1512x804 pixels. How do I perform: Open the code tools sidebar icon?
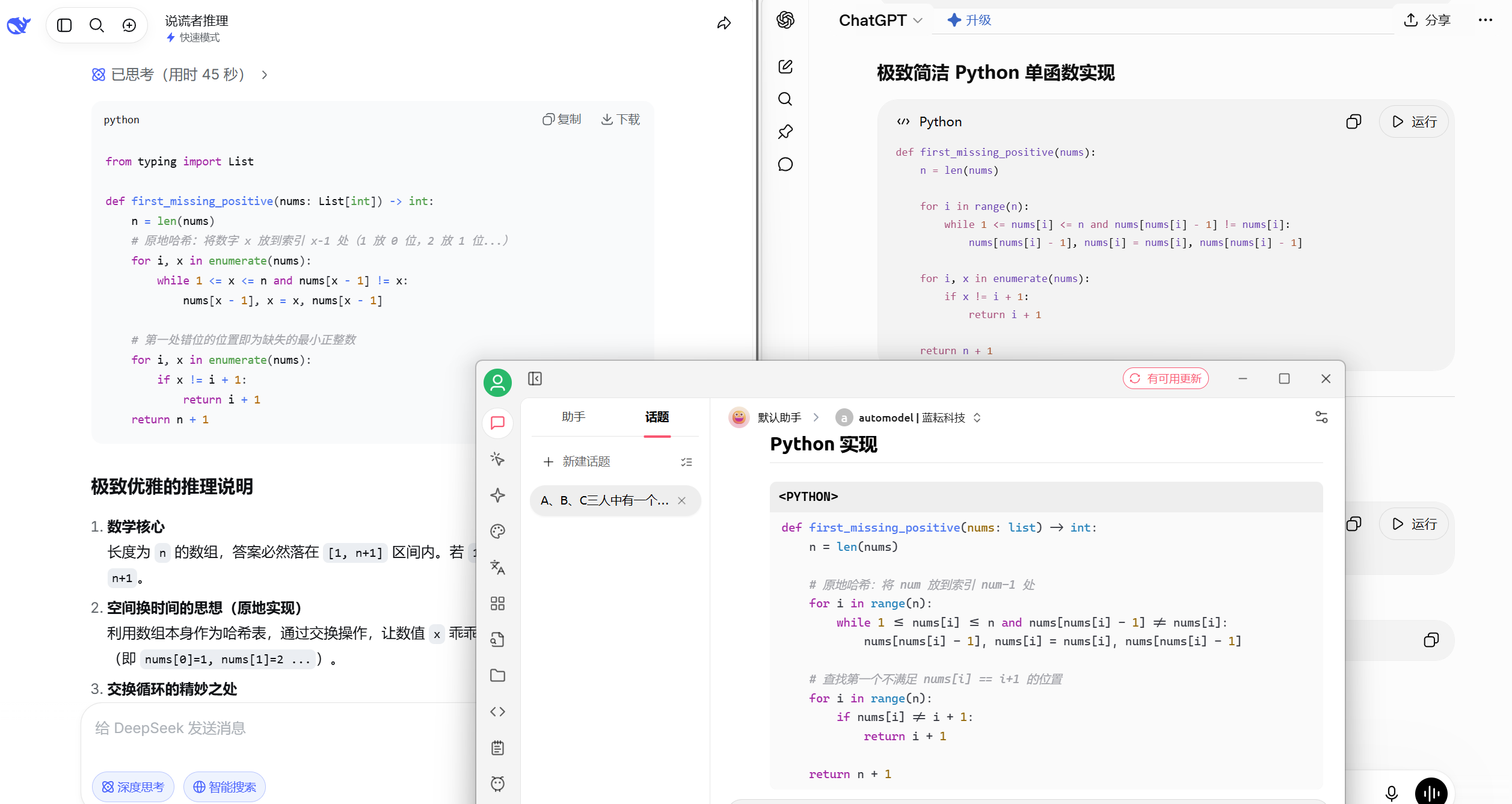(497, 711)
